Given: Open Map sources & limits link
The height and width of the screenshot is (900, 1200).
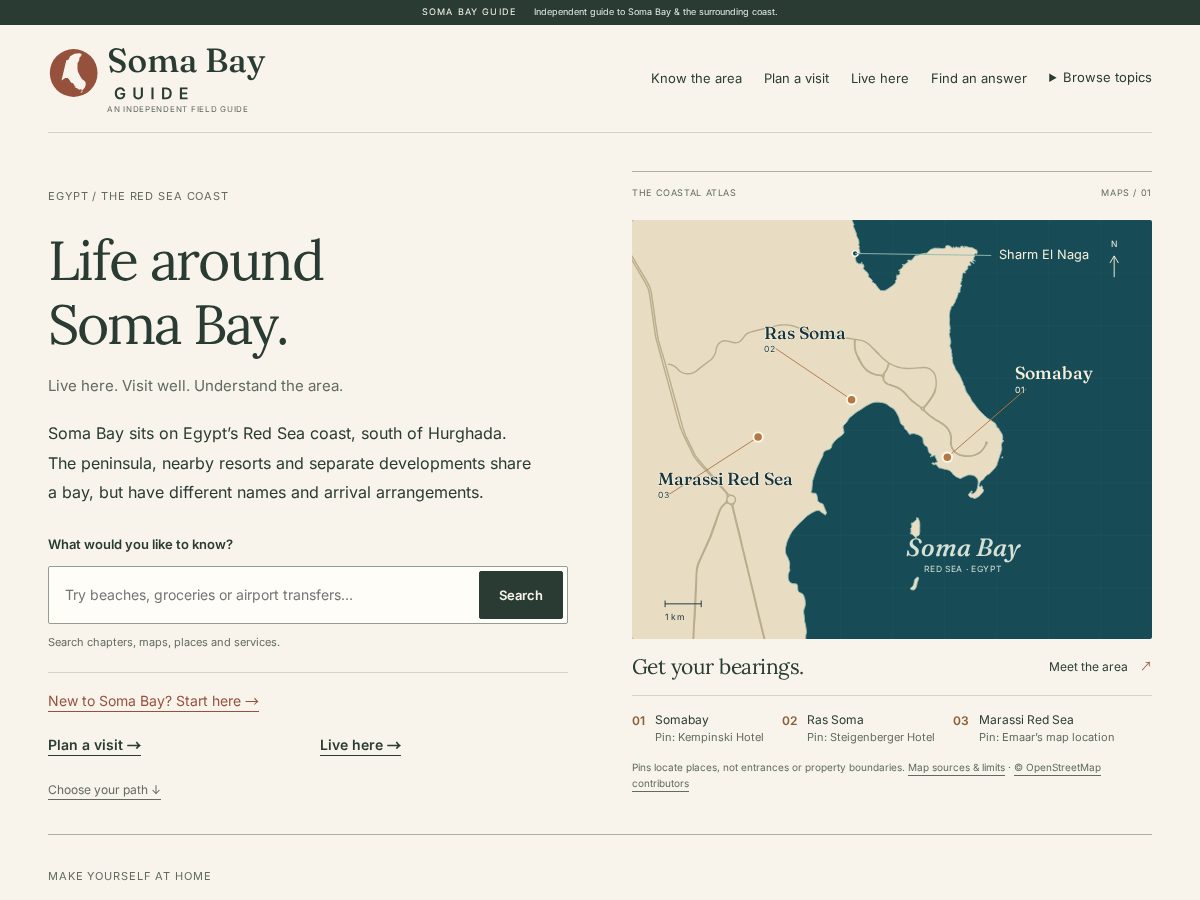Looking at the screenshot, I should click(x=956, y=768).
